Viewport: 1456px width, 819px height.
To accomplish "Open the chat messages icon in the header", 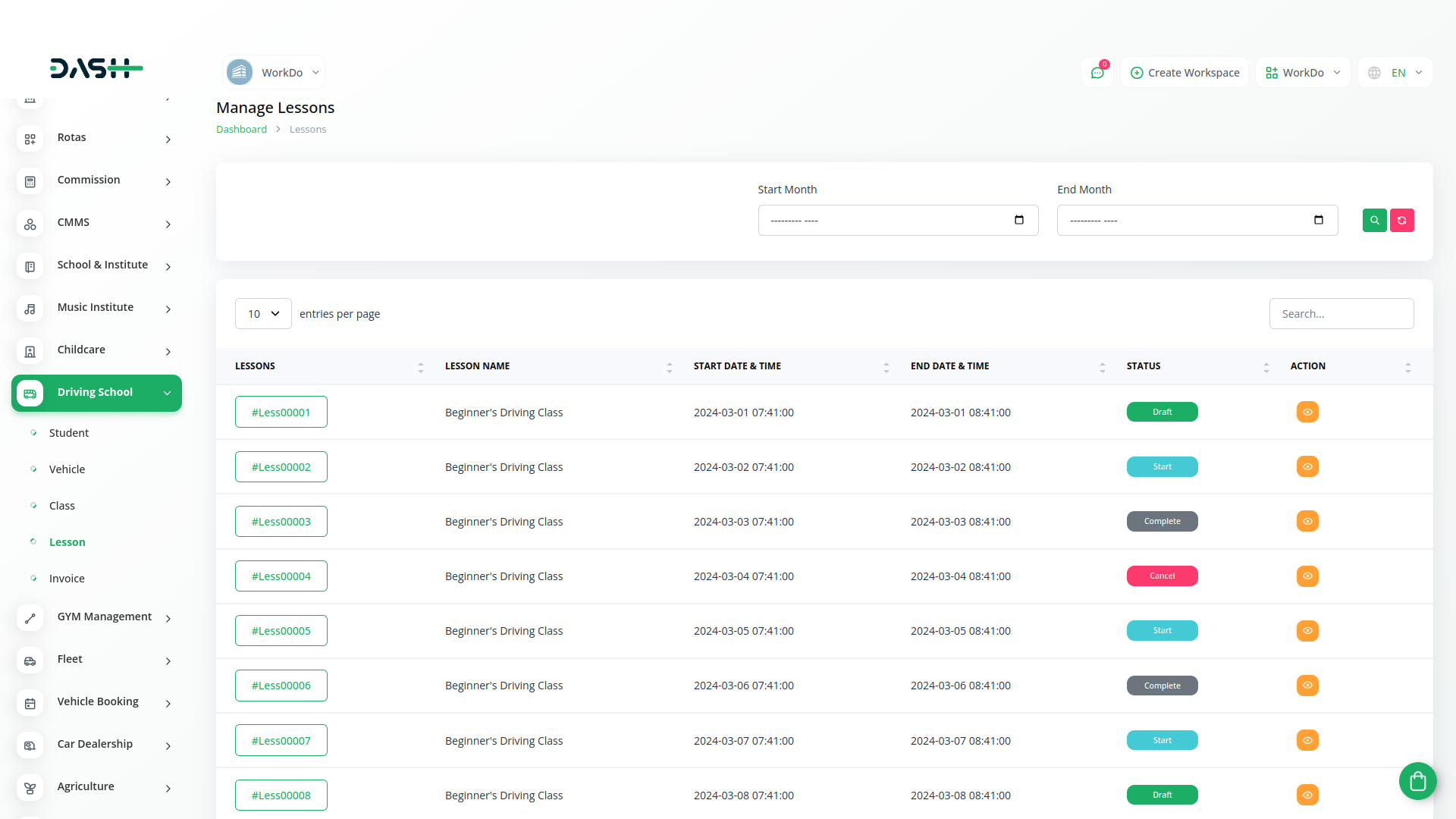I will pyautogui.click(x=1097, y=73).
